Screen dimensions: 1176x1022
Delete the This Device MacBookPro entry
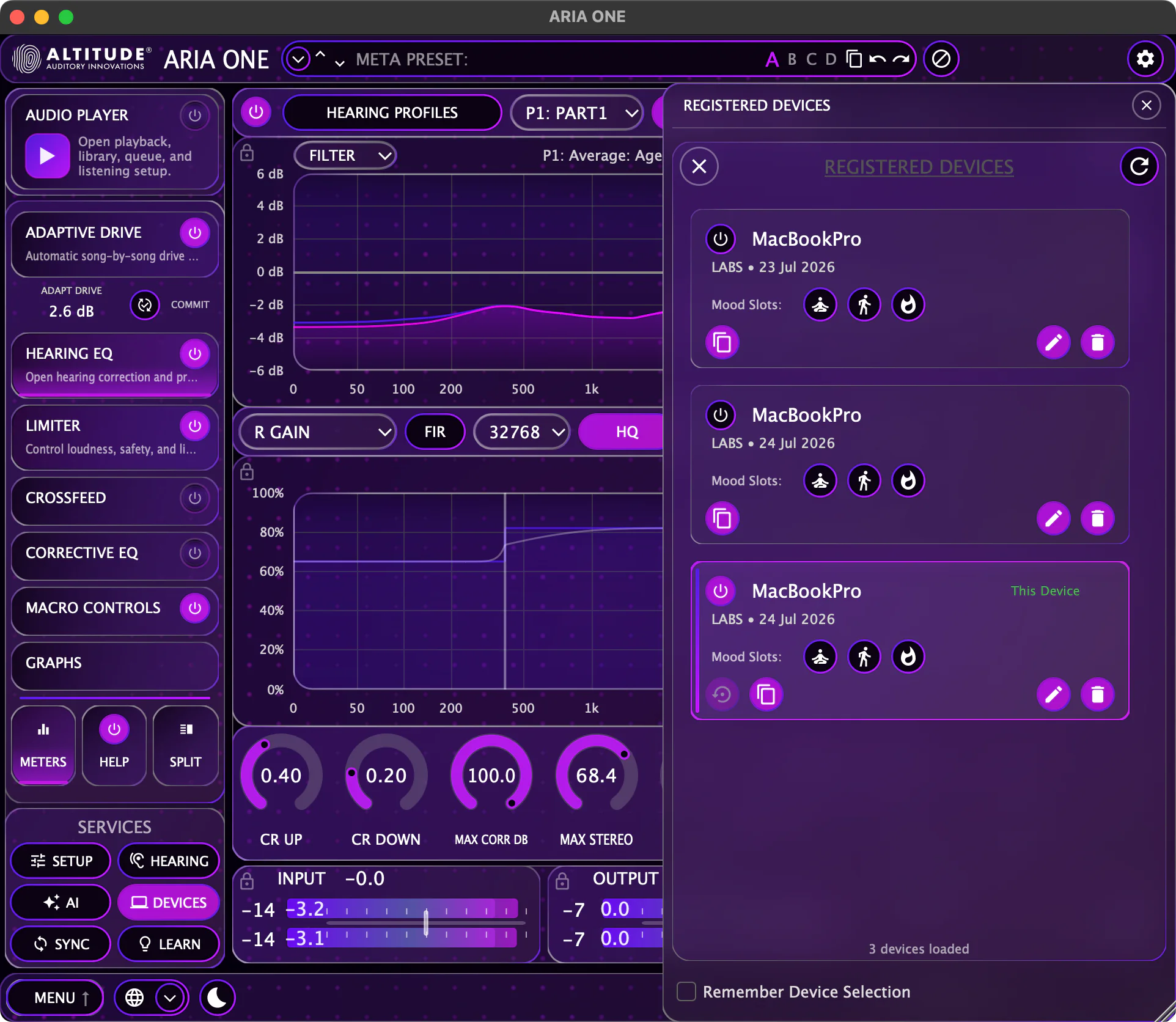(x=1098, y=694)
